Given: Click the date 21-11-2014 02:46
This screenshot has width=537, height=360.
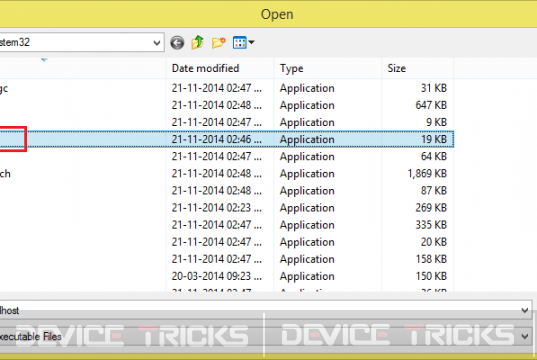Looking at the screenshot, I should [216, 139].
